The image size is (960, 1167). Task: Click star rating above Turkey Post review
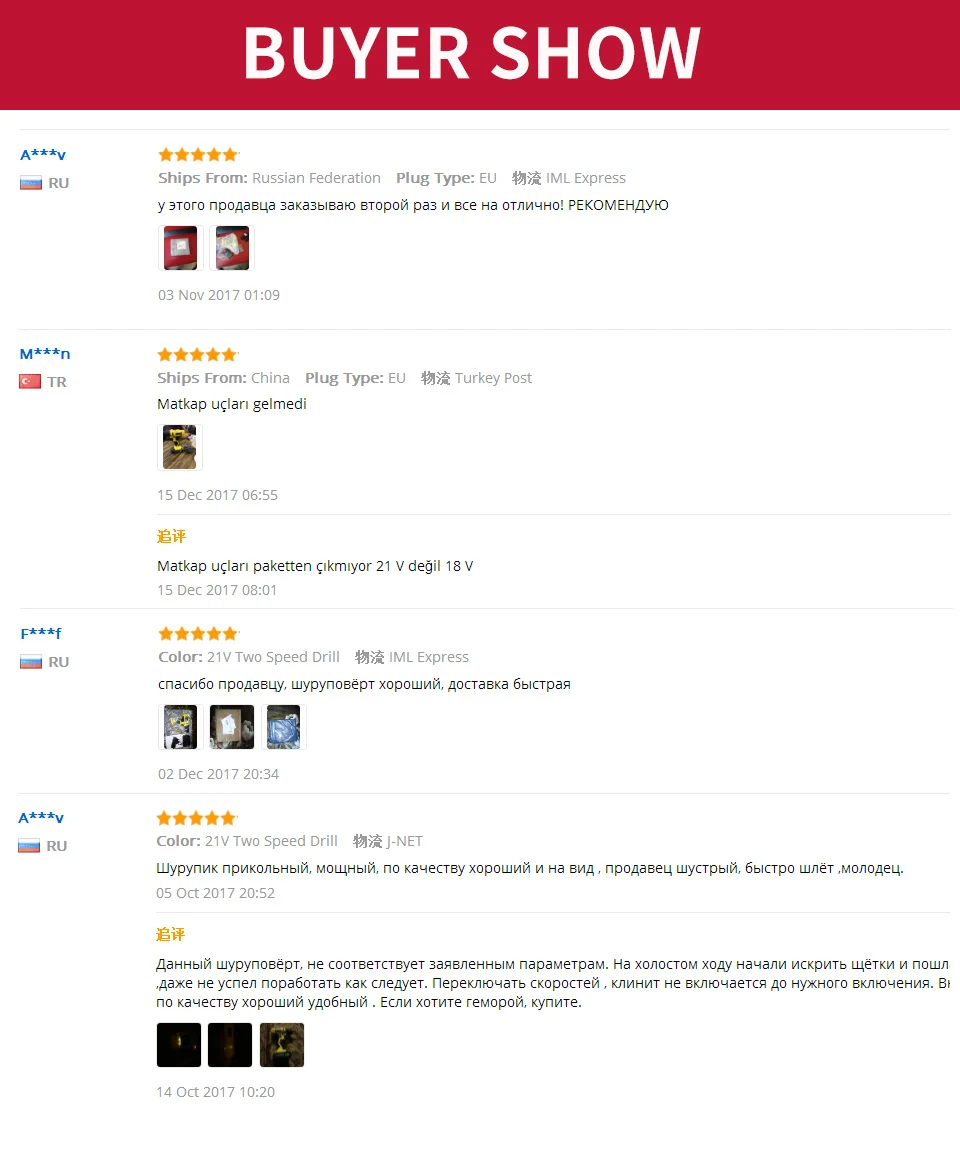pyautogui.click(x=198, y=354)
